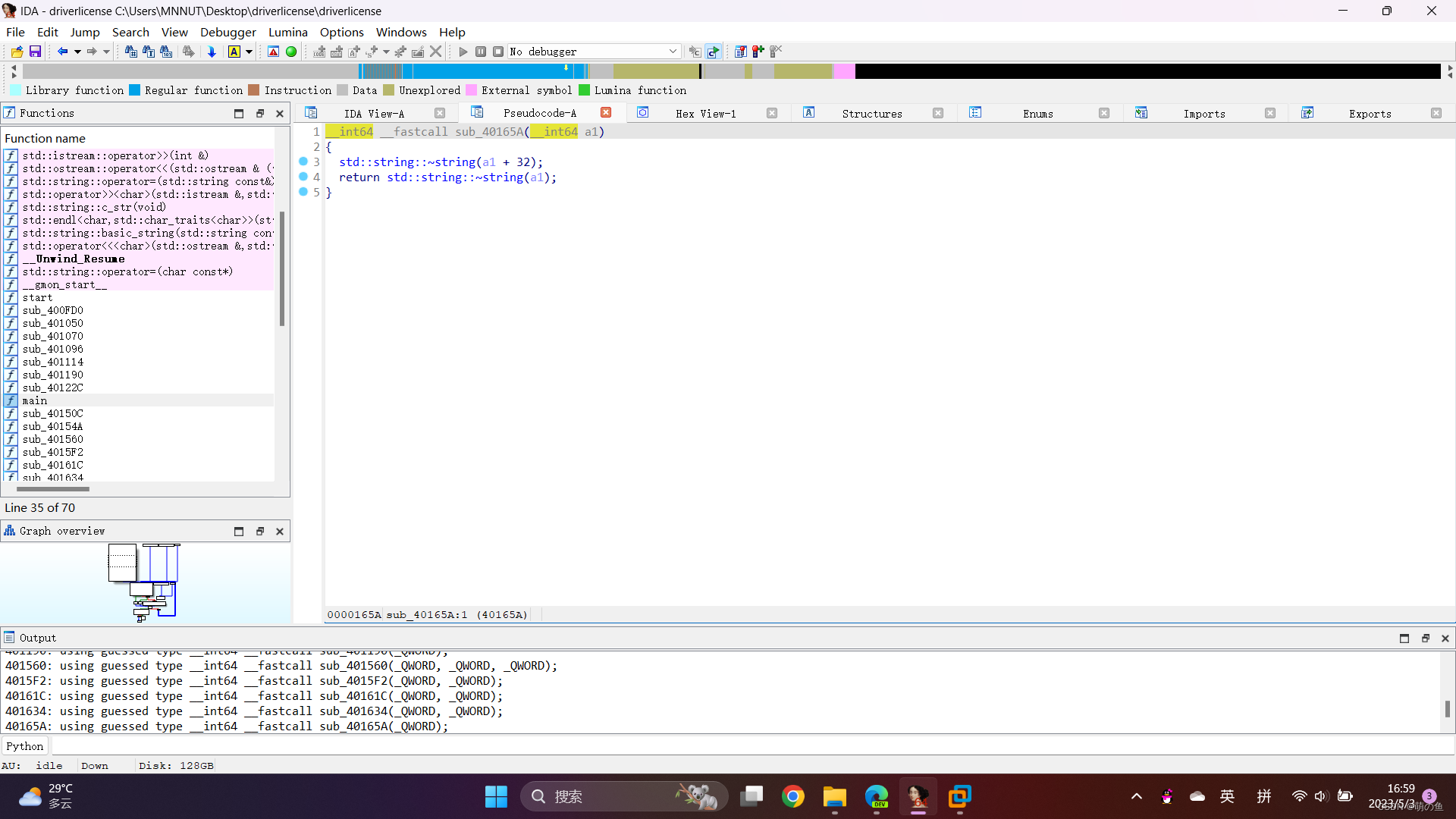Open the No debugger dropdown
Viewport: 1456px width, 819px height.
click(672, 52)
